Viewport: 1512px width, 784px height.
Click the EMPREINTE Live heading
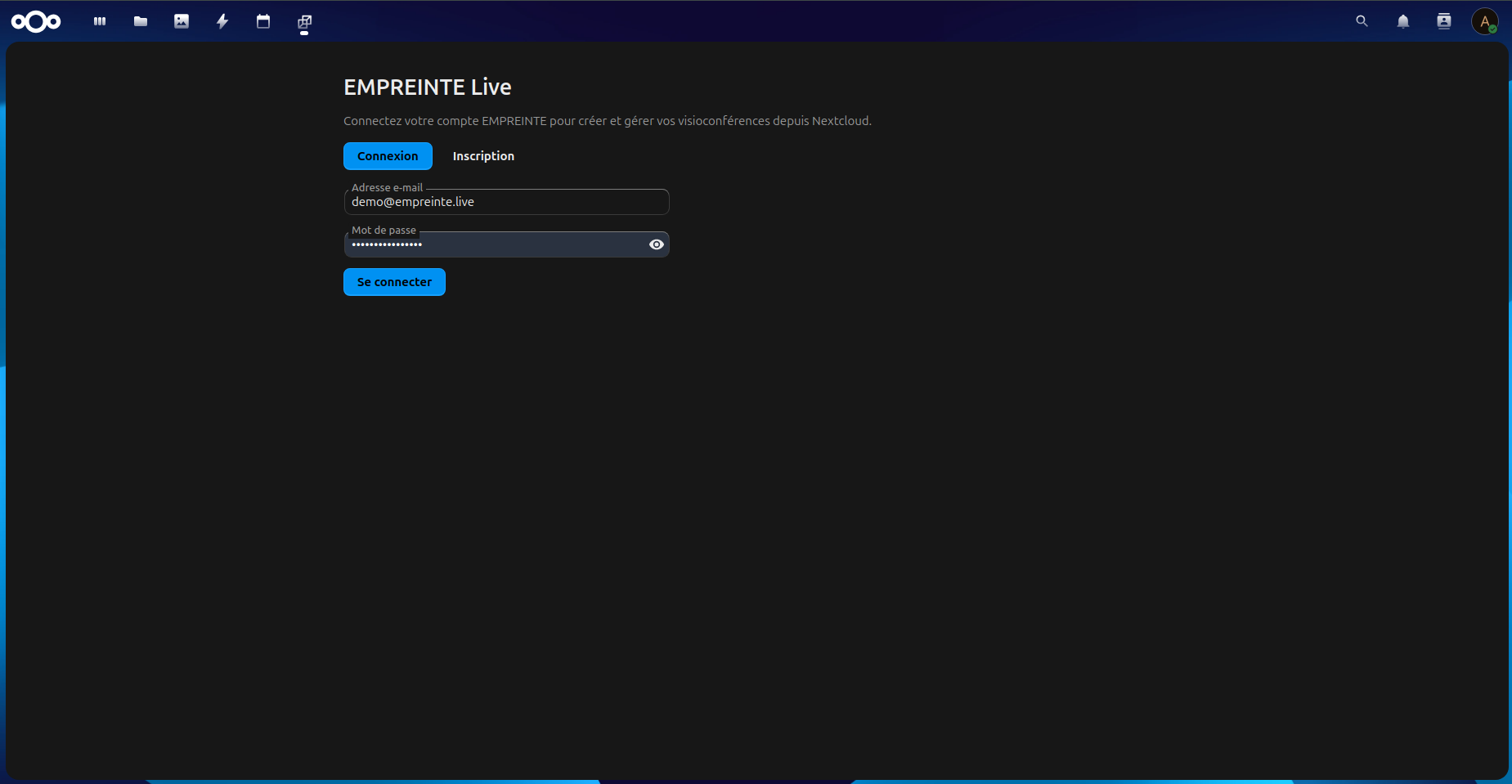pos(428,87)
